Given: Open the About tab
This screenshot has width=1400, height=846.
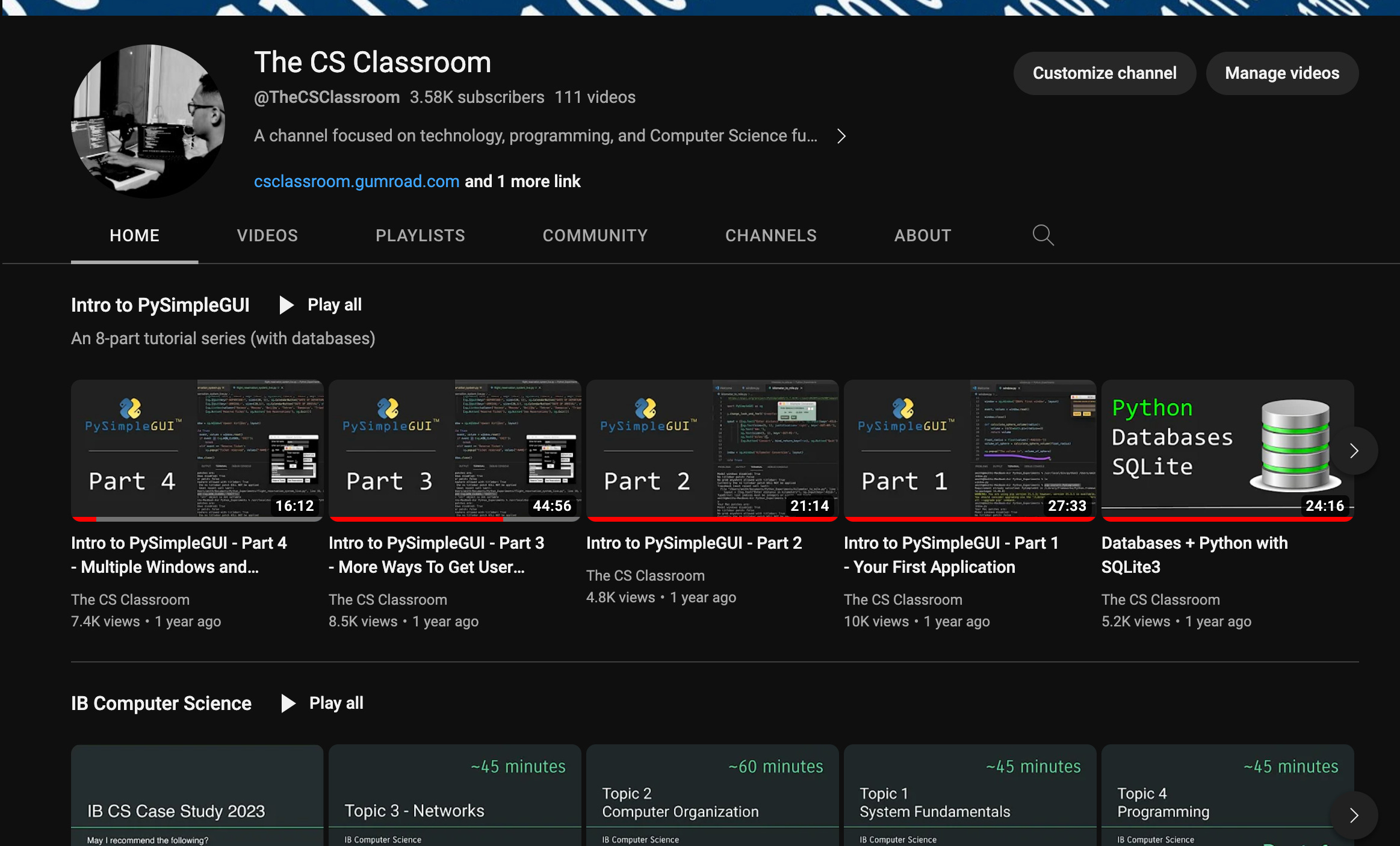Looking at the screenshot, I should click(x=922, y=235).
